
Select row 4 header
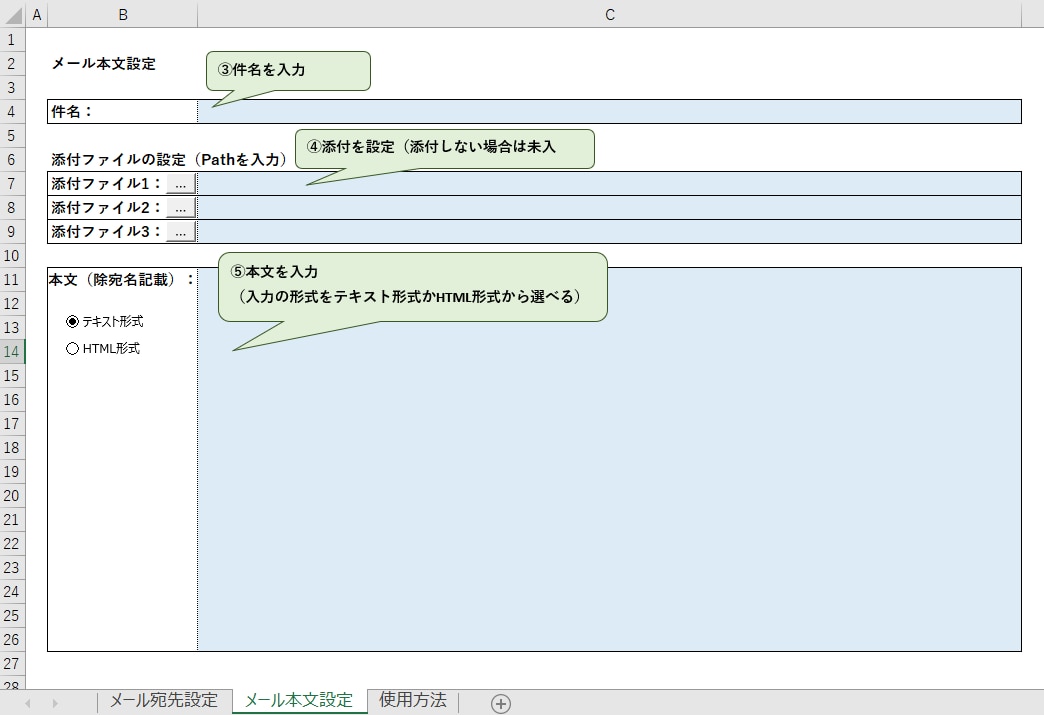click(x=12, y=111)
